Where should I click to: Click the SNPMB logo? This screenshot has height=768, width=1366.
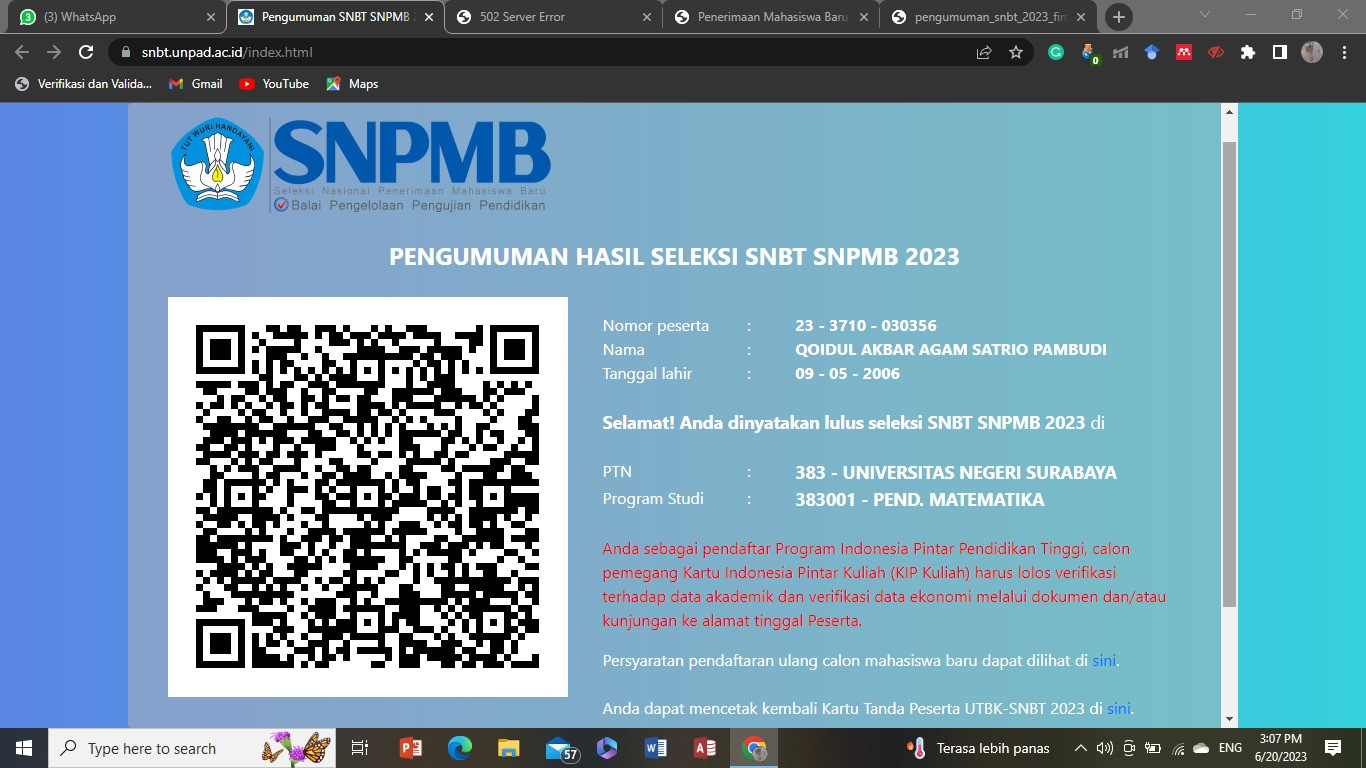360,165
